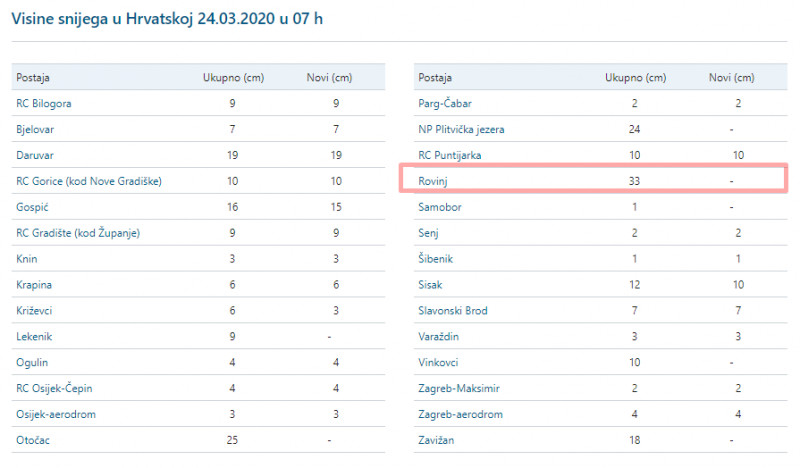Select the Knin station link
Image resolution: width=800 pixels, height=468 pixels.
28,259
